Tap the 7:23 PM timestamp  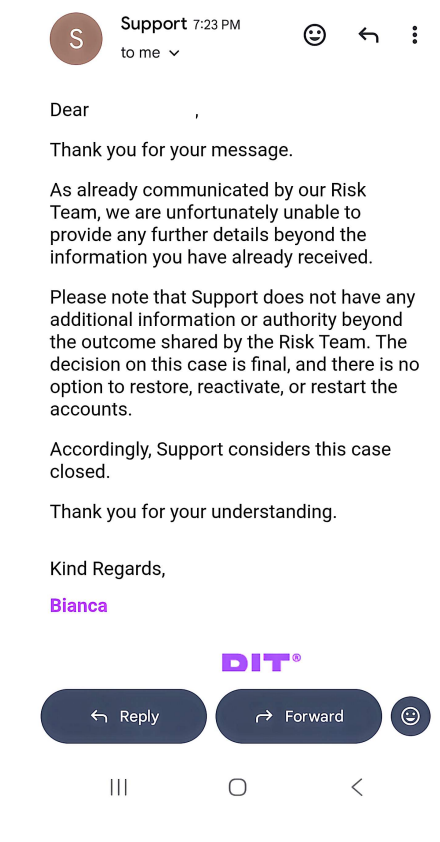(217, 25)
